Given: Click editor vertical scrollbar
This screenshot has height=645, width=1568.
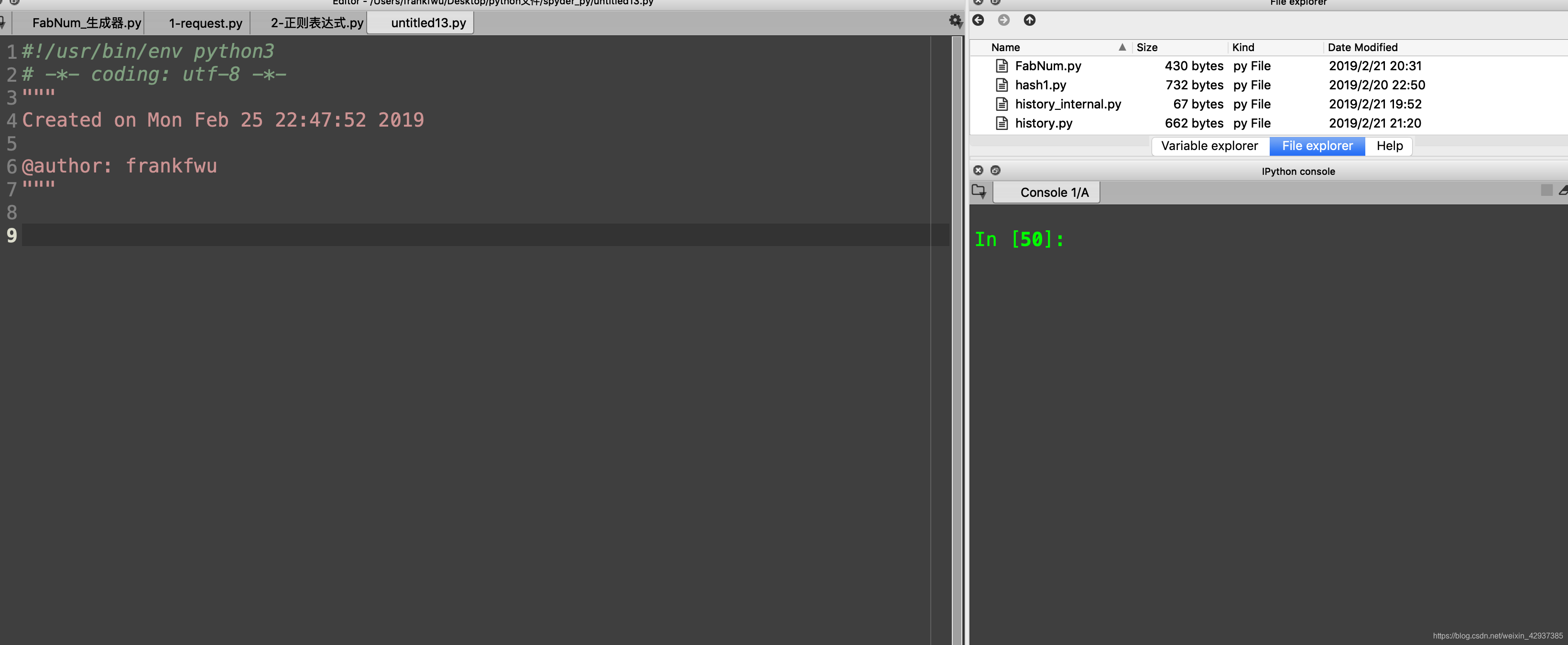Looking at the screenshot, I should point(958,340).
